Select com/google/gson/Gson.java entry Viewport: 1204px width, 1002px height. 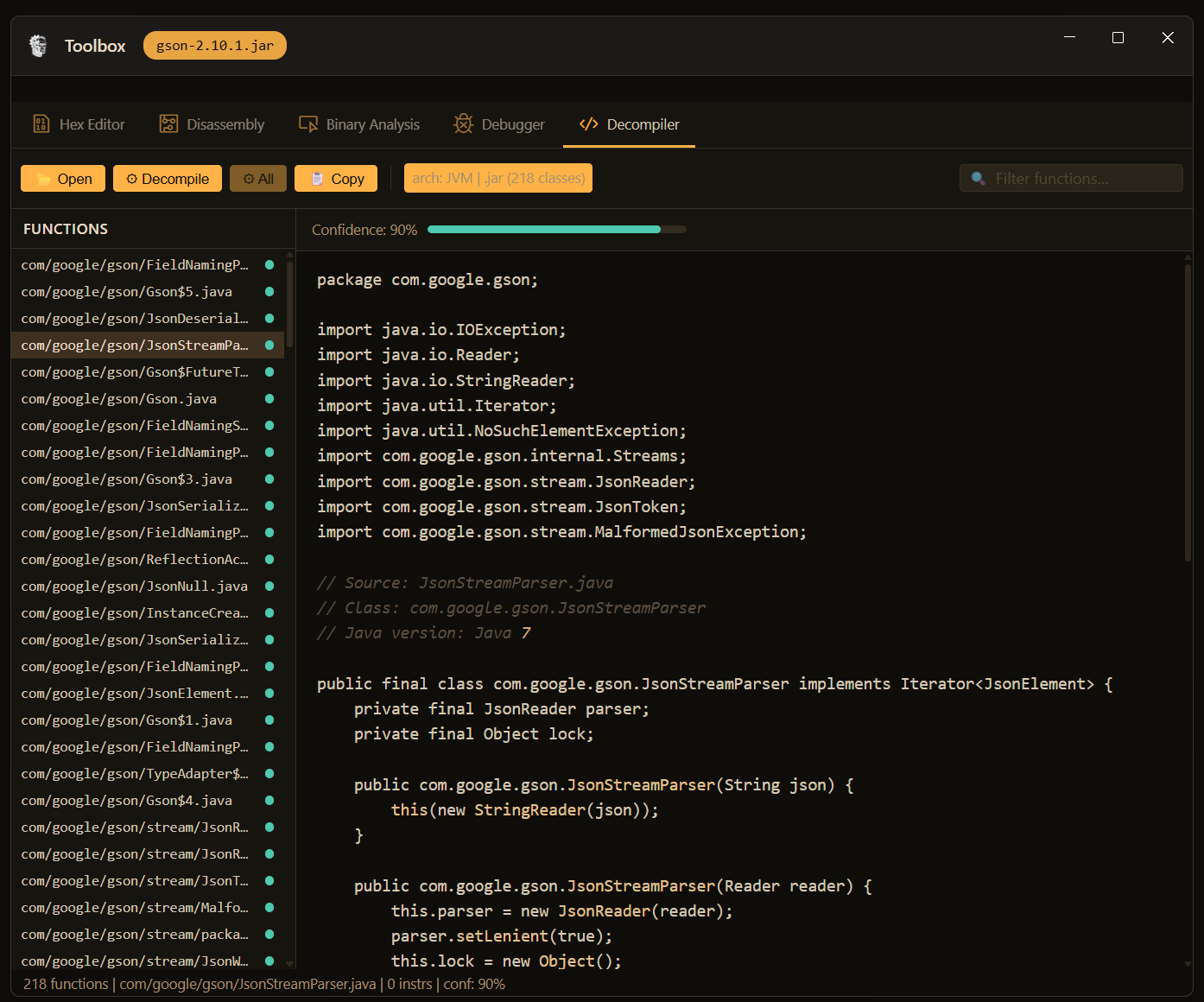pos(148,399)
